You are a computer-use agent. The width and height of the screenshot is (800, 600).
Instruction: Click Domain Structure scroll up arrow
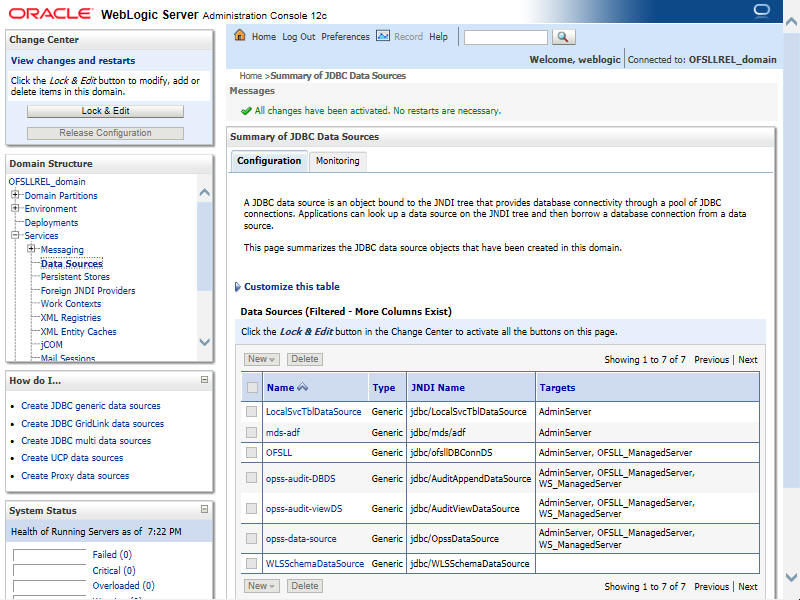tap(205, 192)
